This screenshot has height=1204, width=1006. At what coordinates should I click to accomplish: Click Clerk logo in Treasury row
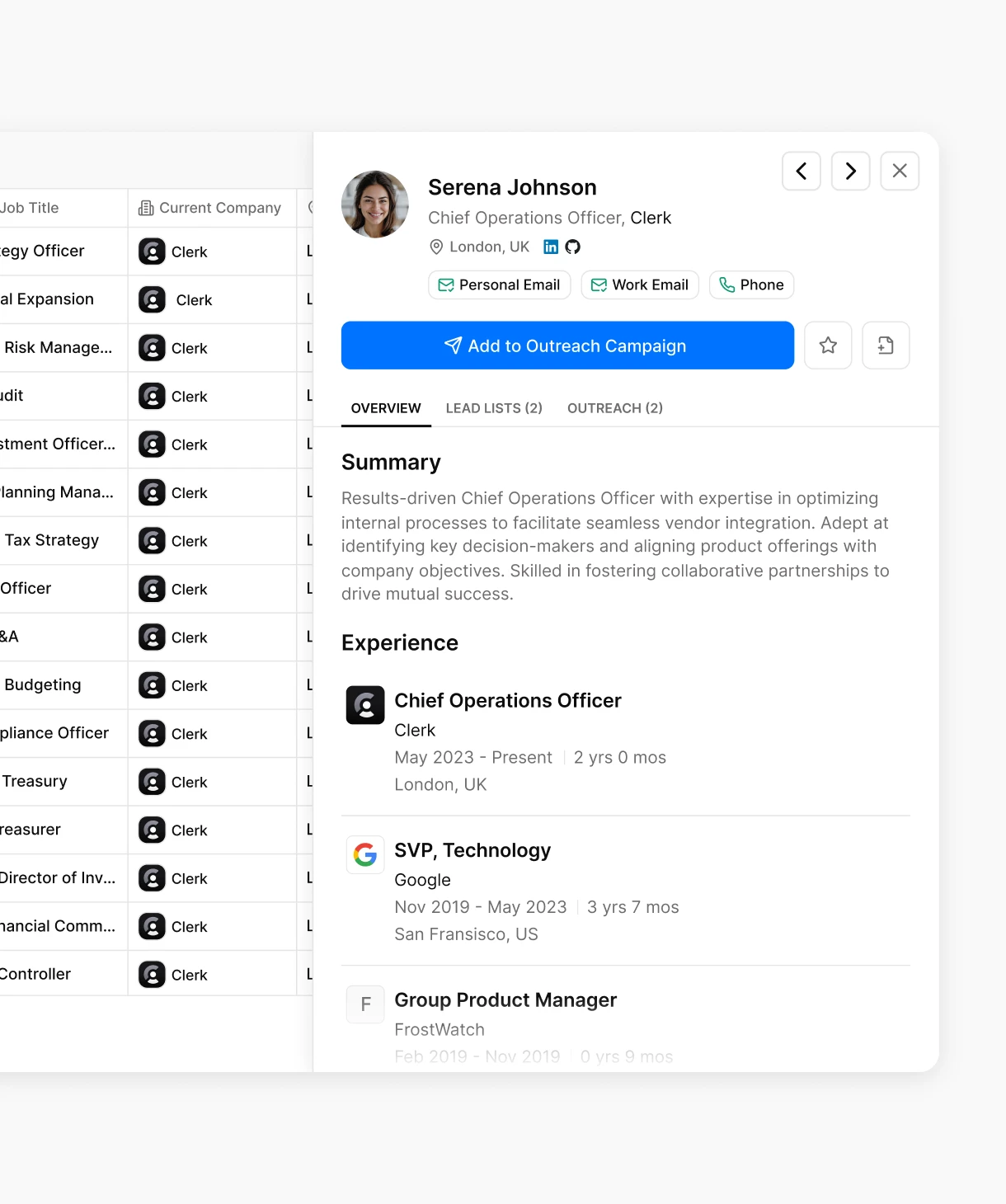pyautogui.click(x=152, y=782)
